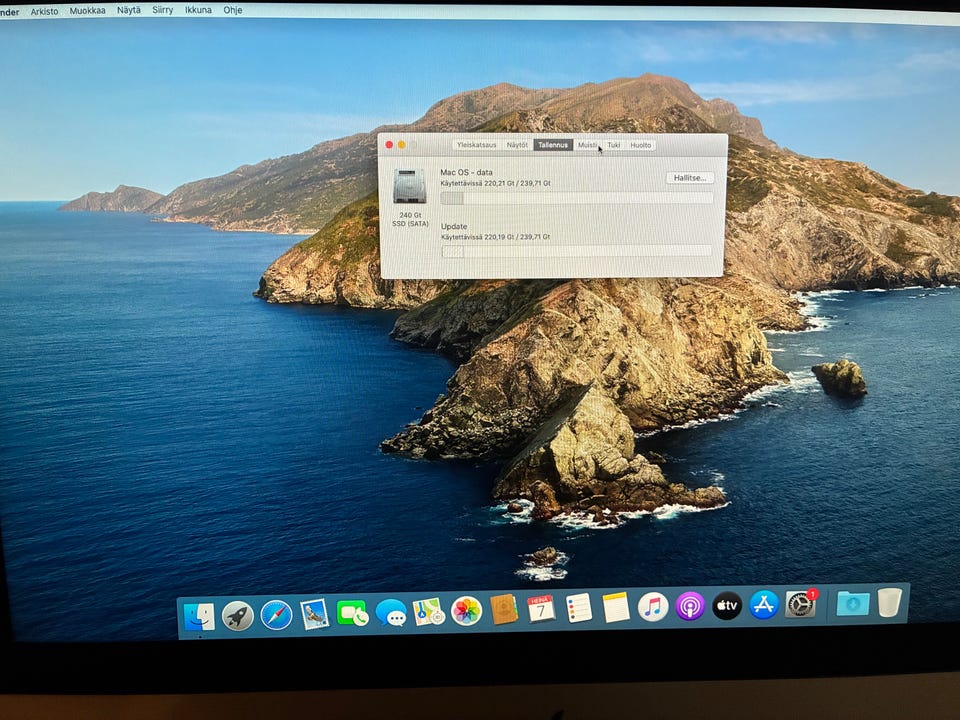
Task: Open the Trash in the Dock
Action: tap(889, 602)
